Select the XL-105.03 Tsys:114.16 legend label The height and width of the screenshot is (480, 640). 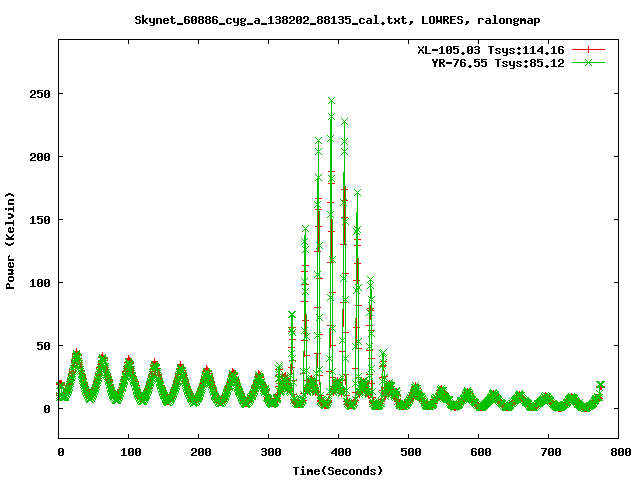tap(491, 50)
